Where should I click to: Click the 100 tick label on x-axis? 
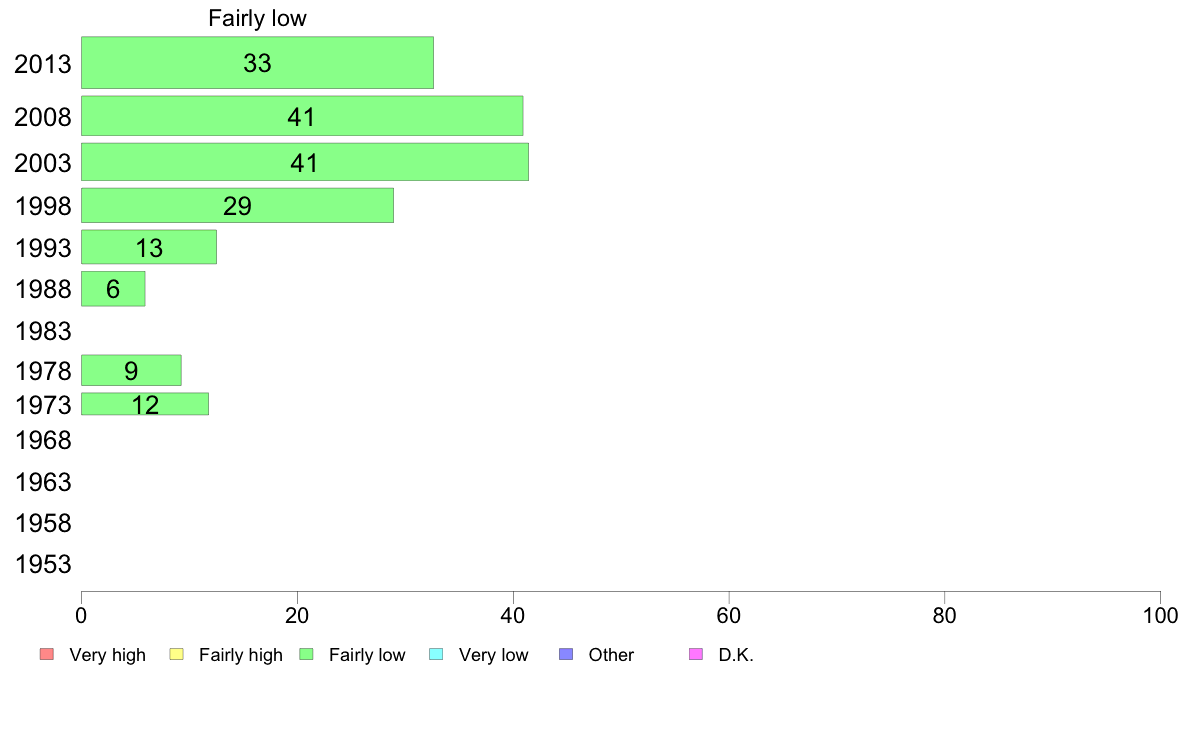(1160, 615)
